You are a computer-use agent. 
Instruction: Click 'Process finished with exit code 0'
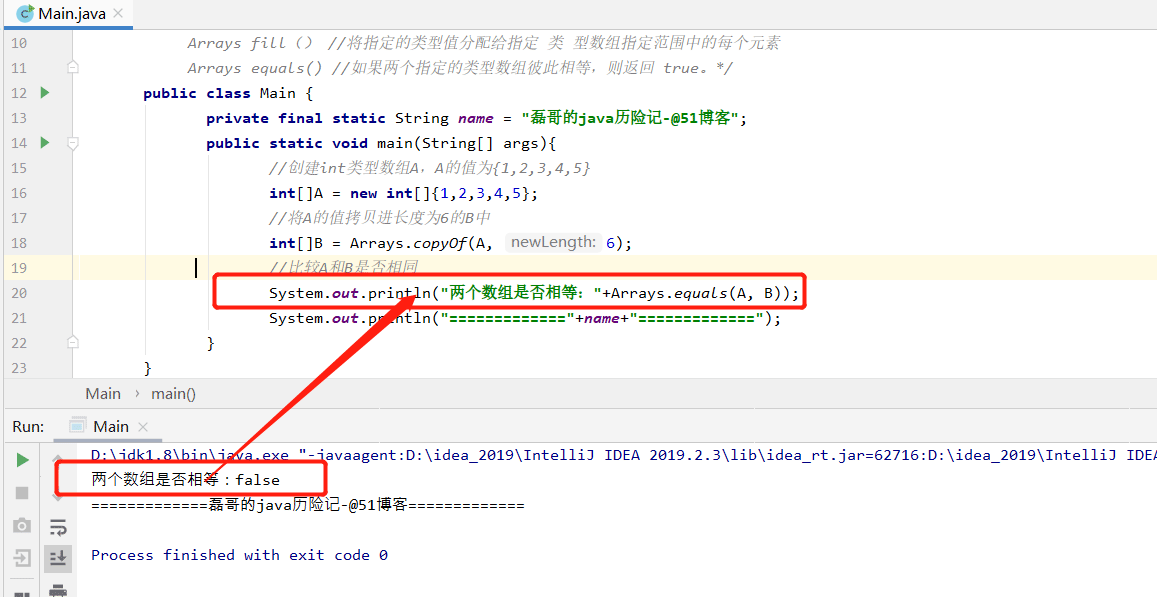[x=239, y=555]
